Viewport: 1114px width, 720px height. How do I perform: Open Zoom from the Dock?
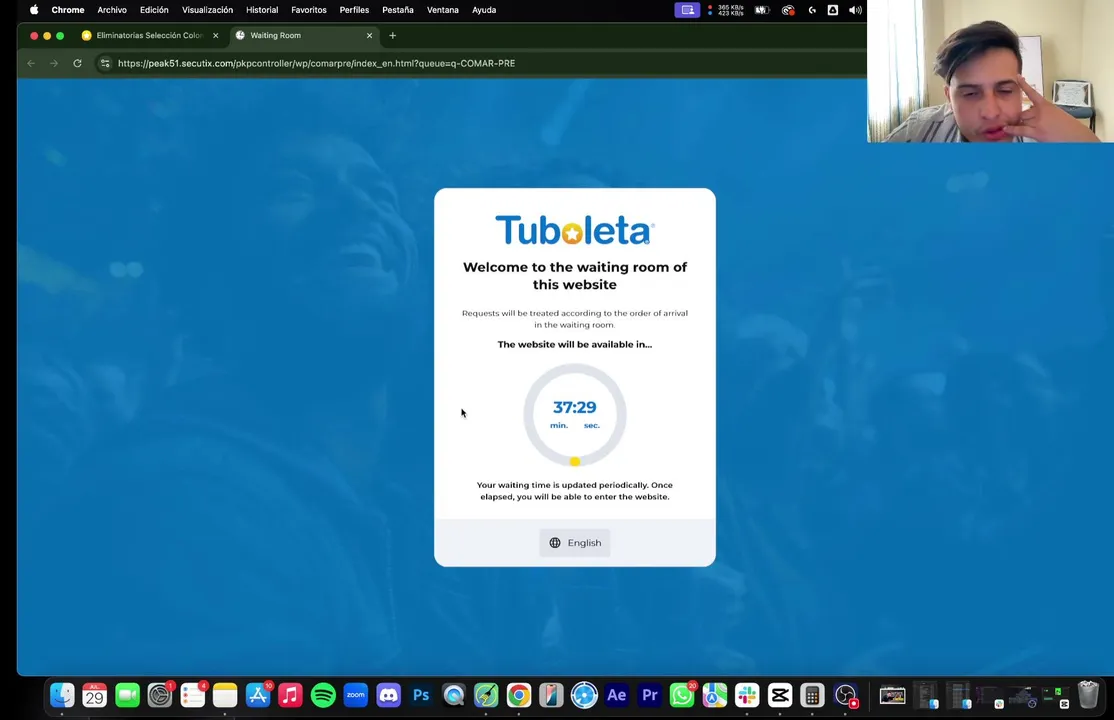pos(356,695)
